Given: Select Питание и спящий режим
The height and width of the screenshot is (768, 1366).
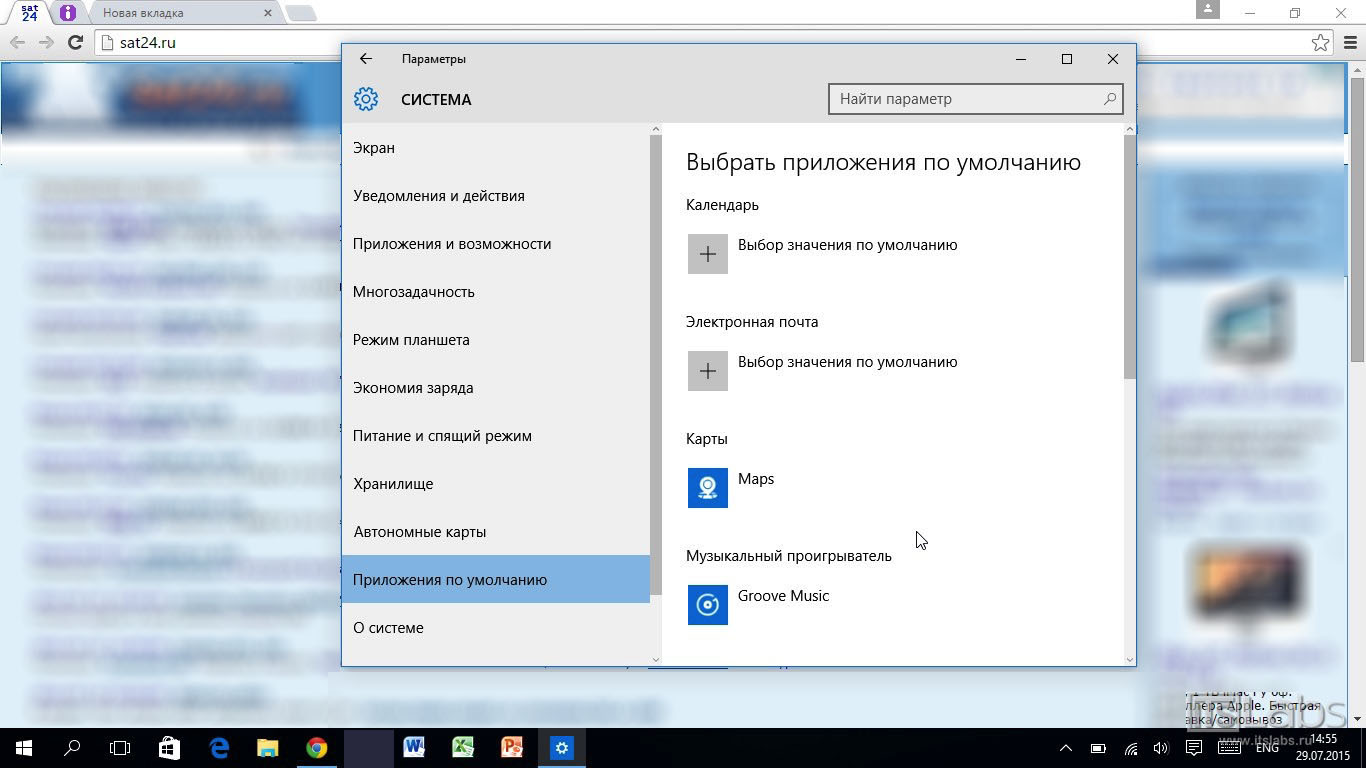Looking at the screenshot, I should click(496, 436).
